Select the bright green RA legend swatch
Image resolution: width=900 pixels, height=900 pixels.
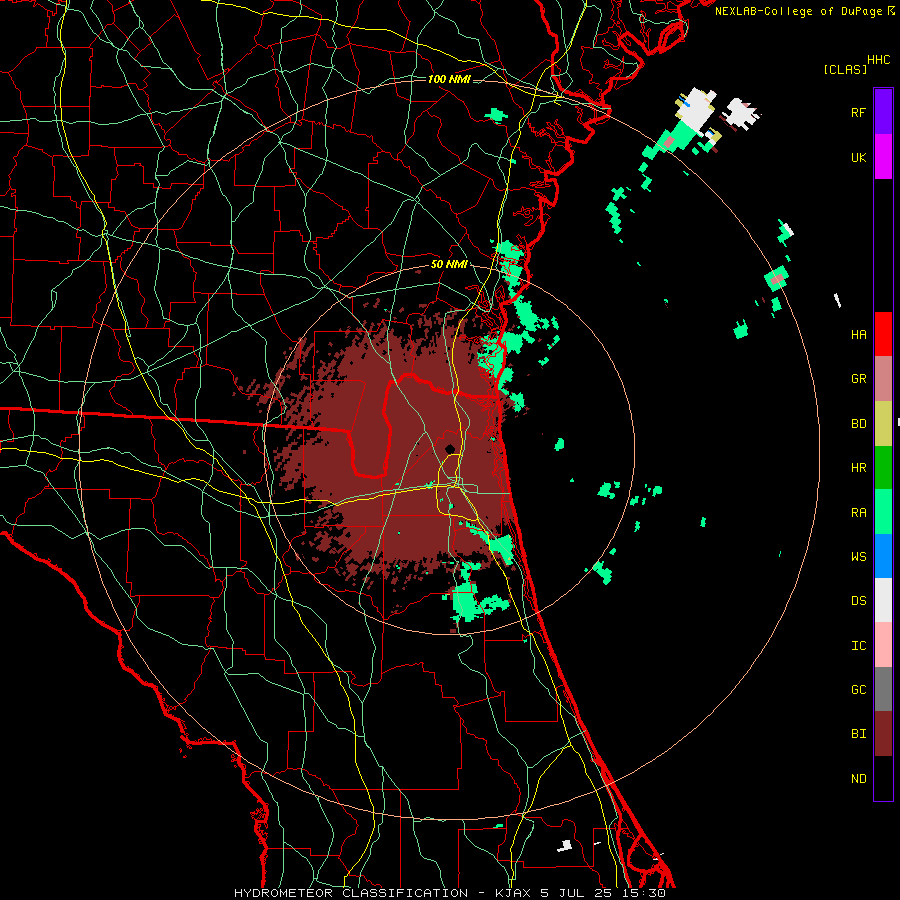[x=883, y=512]
